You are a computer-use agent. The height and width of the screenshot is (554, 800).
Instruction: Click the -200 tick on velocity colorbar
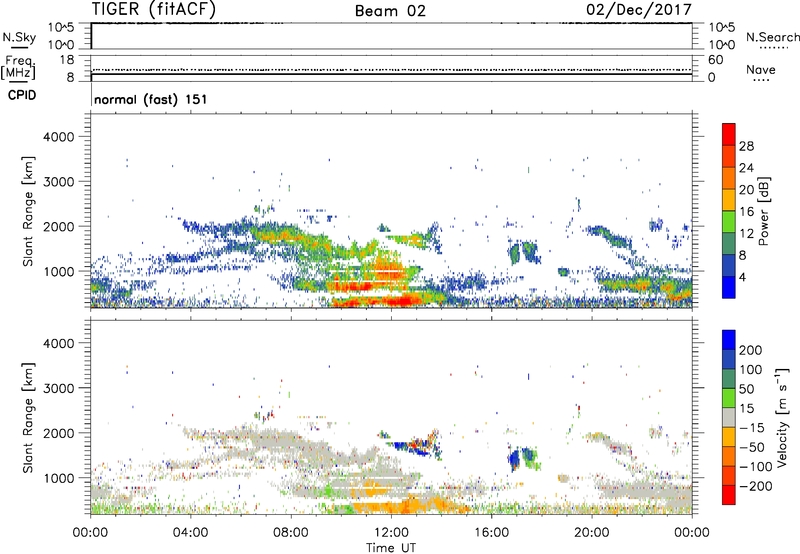pos(756,486)
